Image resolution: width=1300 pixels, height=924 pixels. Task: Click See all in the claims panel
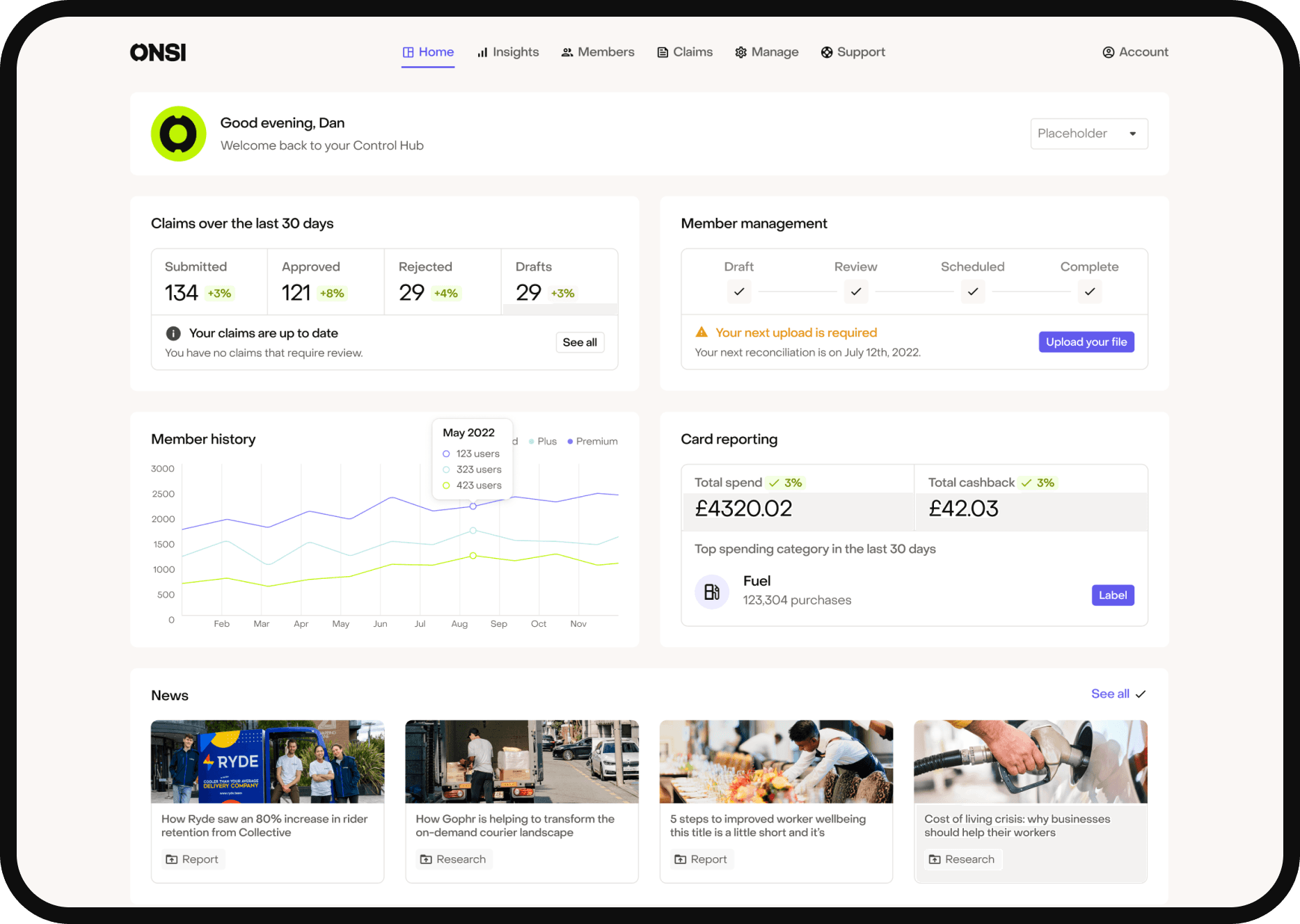pyautogui.click(x=580, y=342)
